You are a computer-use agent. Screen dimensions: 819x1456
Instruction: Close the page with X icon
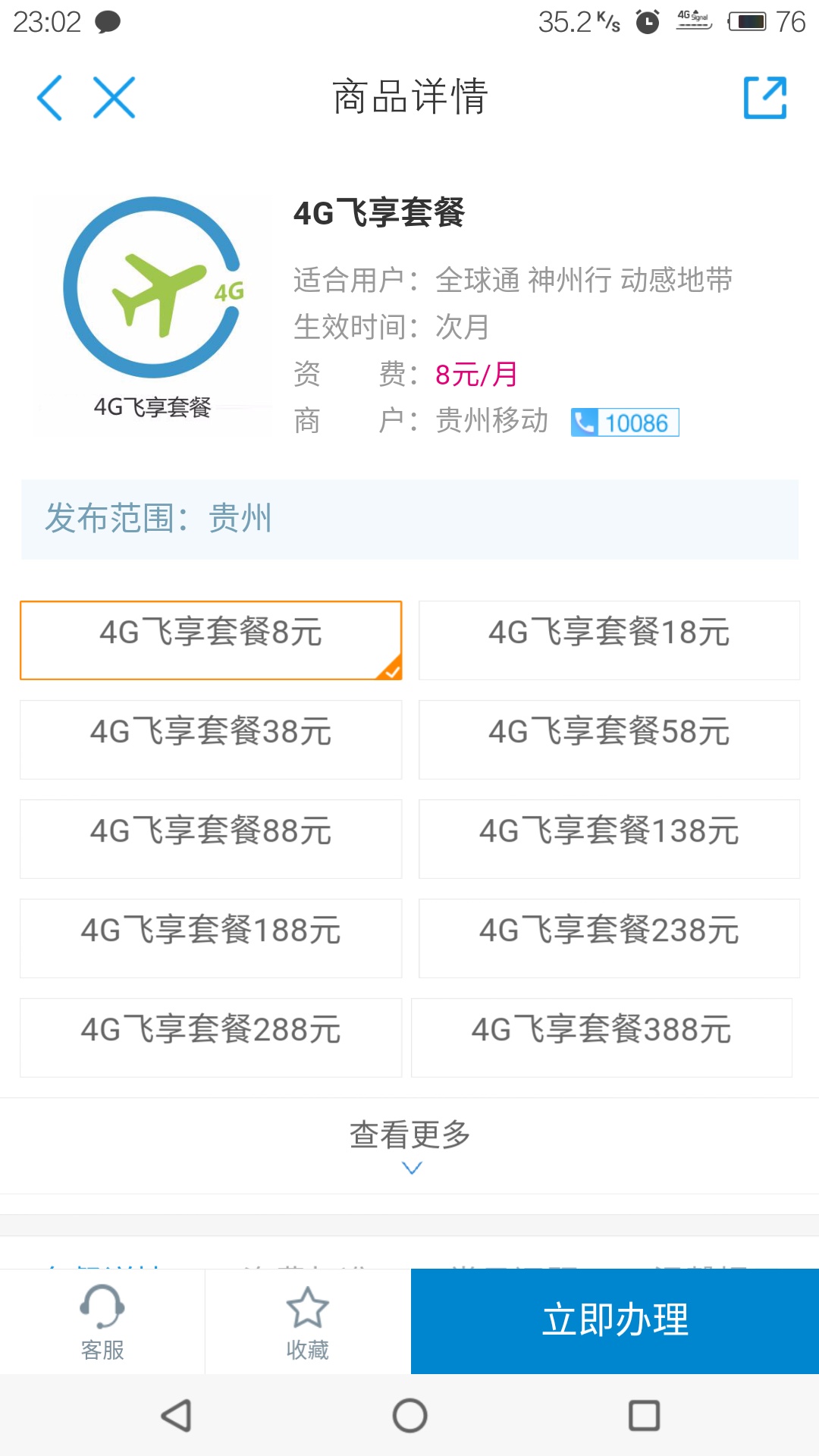[x=115, y=98]
